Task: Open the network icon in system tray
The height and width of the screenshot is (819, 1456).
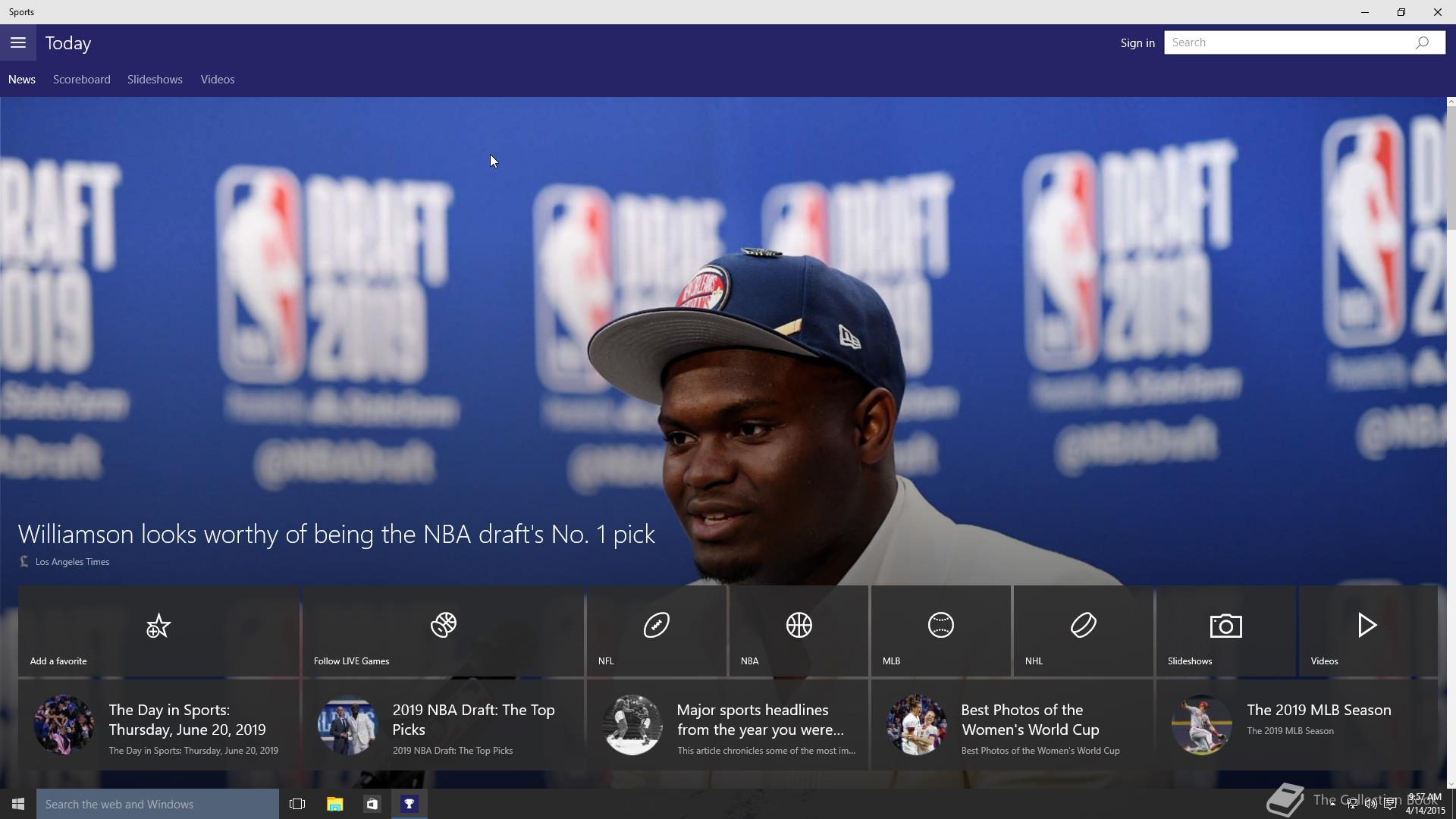Action: pos(1352,804)
